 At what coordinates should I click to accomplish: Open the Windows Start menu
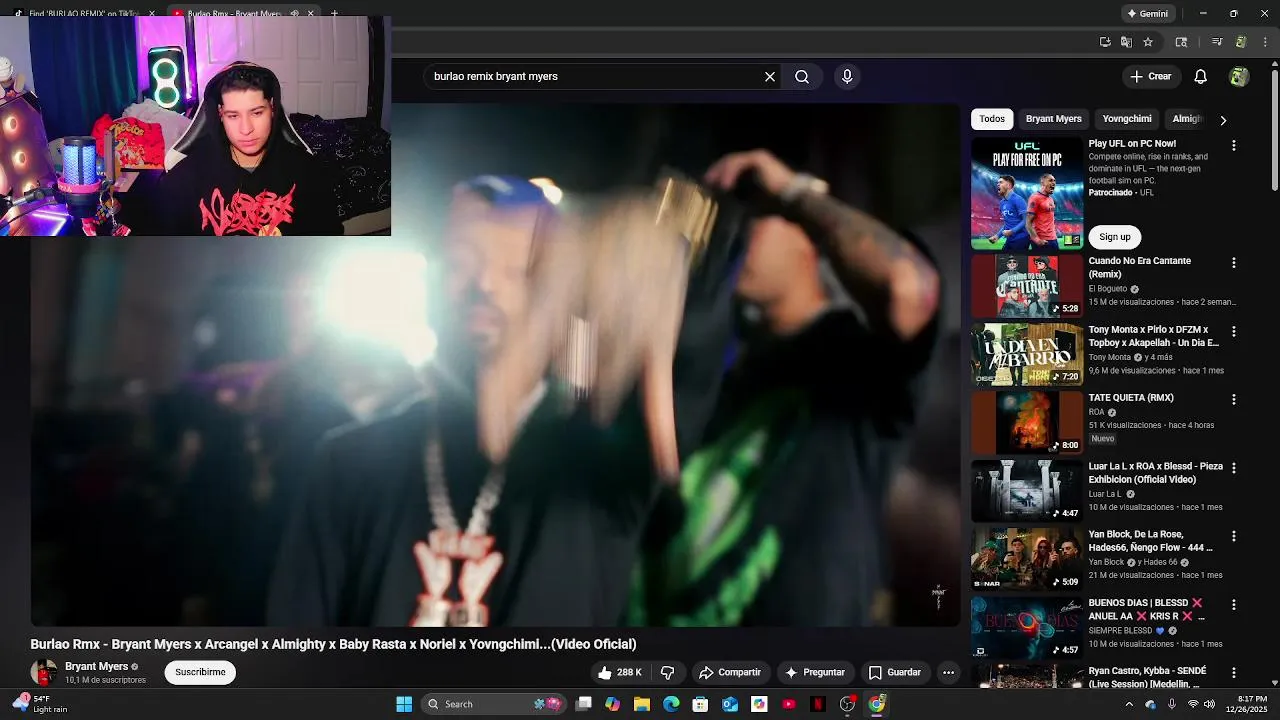click(404, 704)
